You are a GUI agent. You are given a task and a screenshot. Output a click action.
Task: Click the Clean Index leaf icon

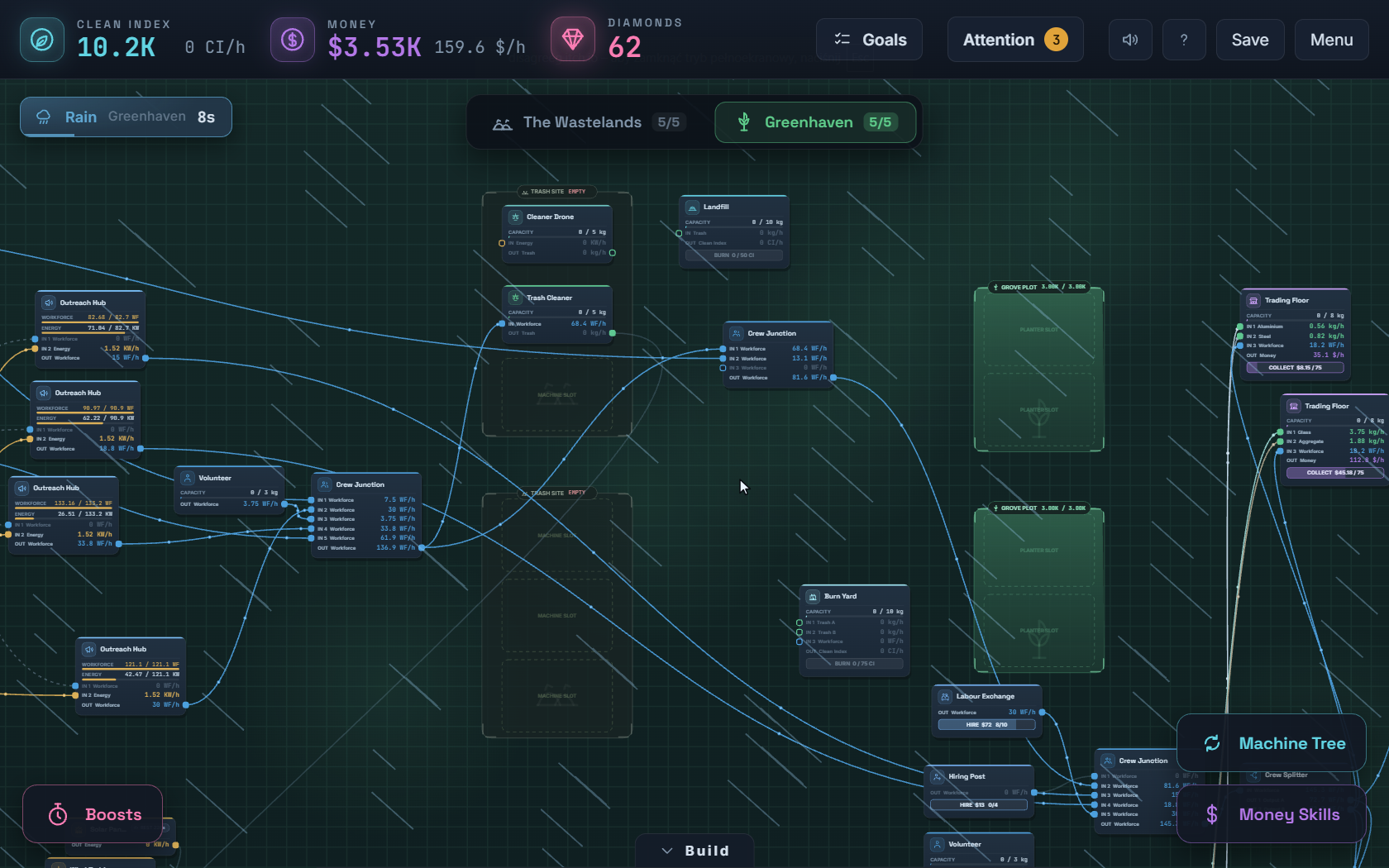click(42, 40)
